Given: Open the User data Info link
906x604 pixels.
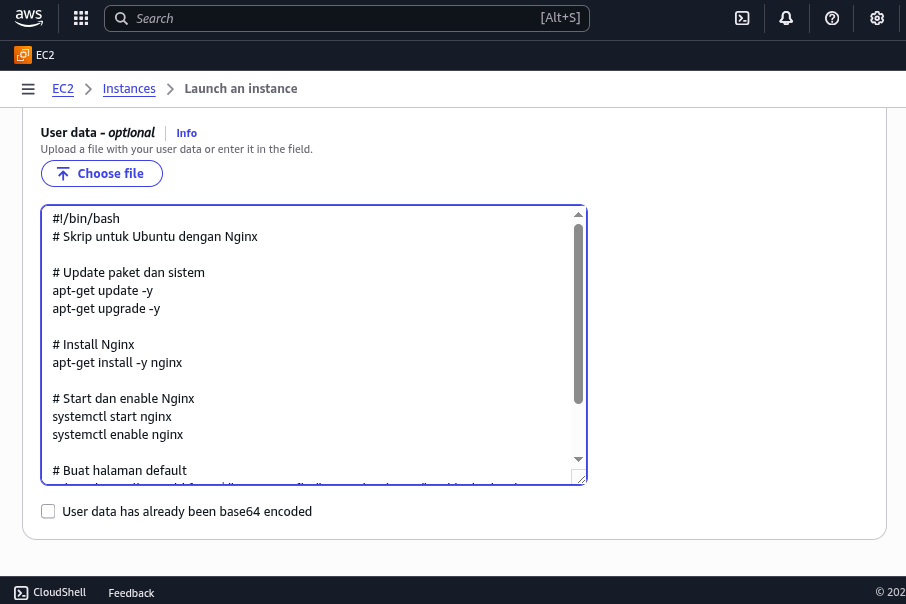Looking at the screenshot, I should coord(187,133).
